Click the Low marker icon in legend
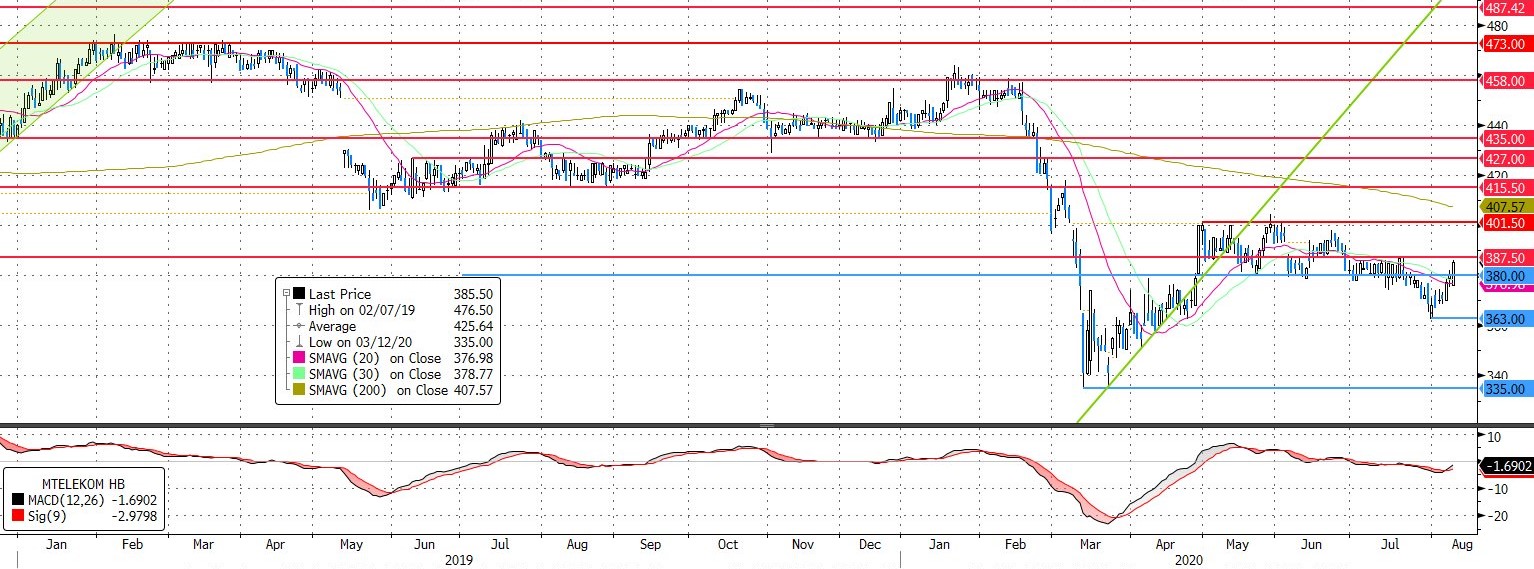This screenshot has width=1534, height=569. (297, 342)
